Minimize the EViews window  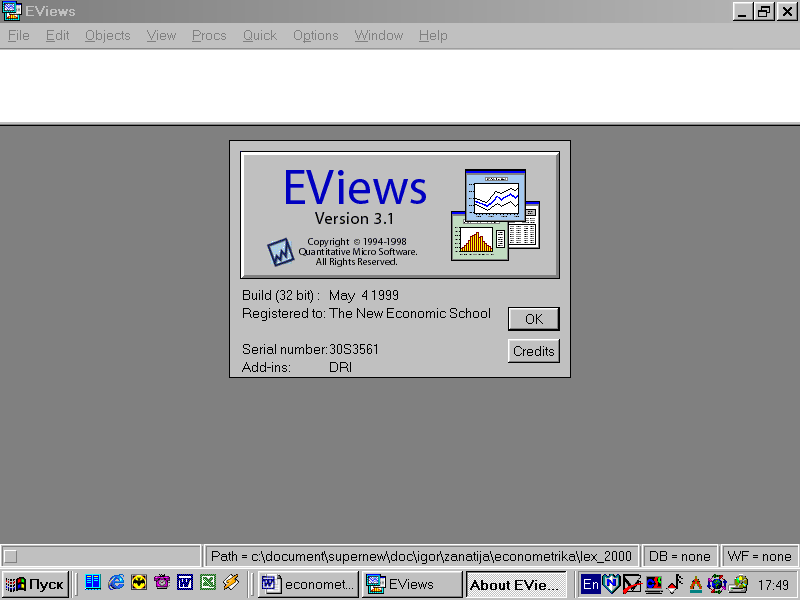pos(743,11)
